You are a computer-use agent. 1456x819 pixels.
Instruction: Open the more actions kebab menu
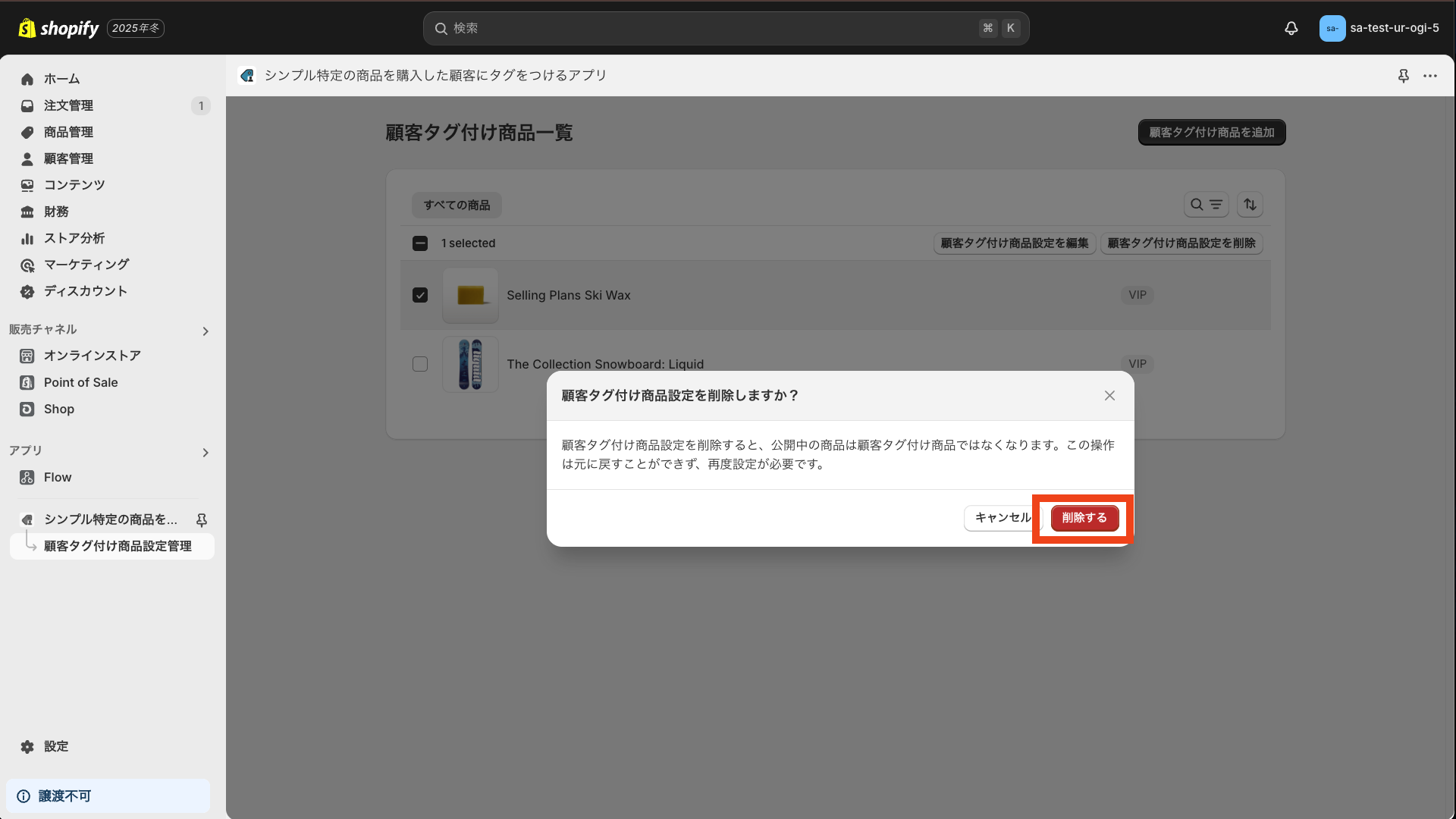pyautogui.click(x=1432, y=76)
